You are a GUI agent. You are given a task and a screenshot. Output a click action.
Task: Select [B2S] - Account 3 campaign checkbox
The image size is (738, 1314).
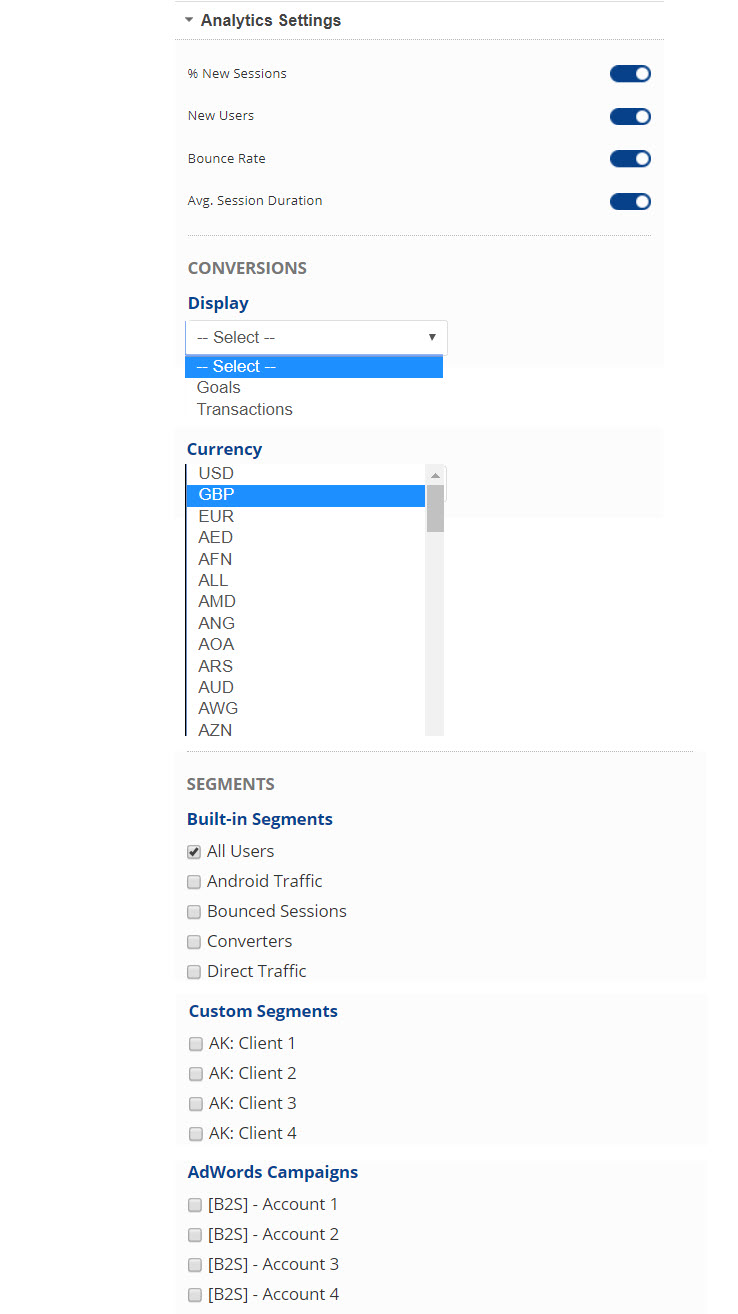click(x=195, y=1265)
